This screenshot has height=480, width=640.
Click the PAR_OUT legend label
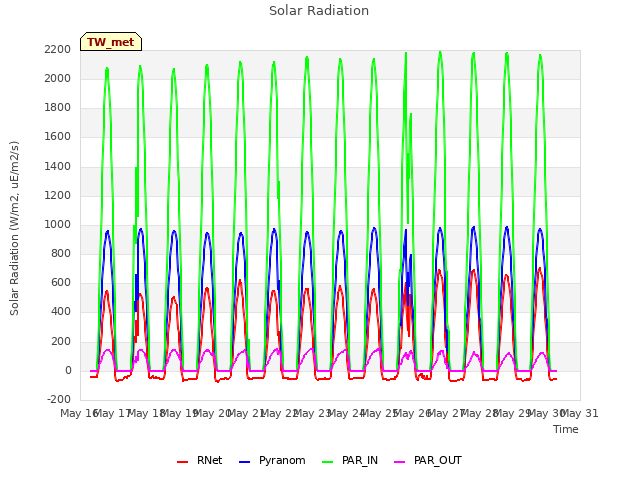pyautogui.click(x=438, y=460)
